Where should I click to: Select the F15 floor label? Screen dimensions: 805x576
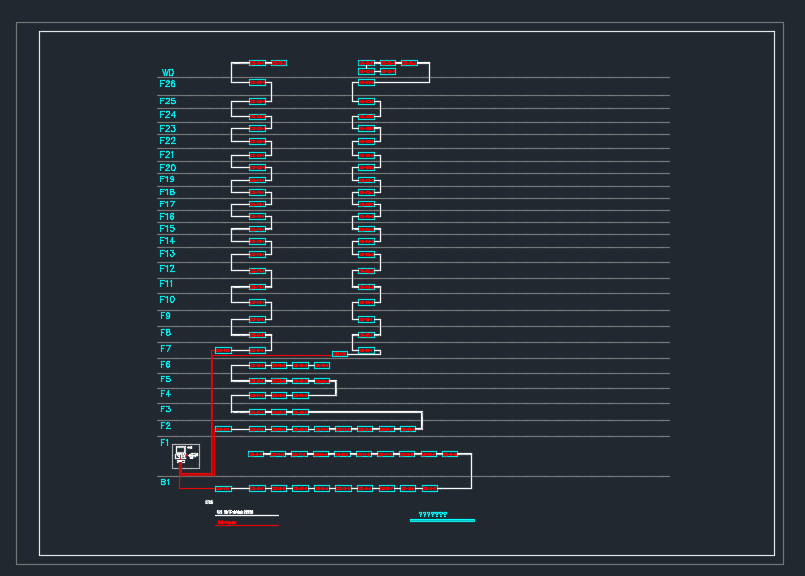pos(167,228)
